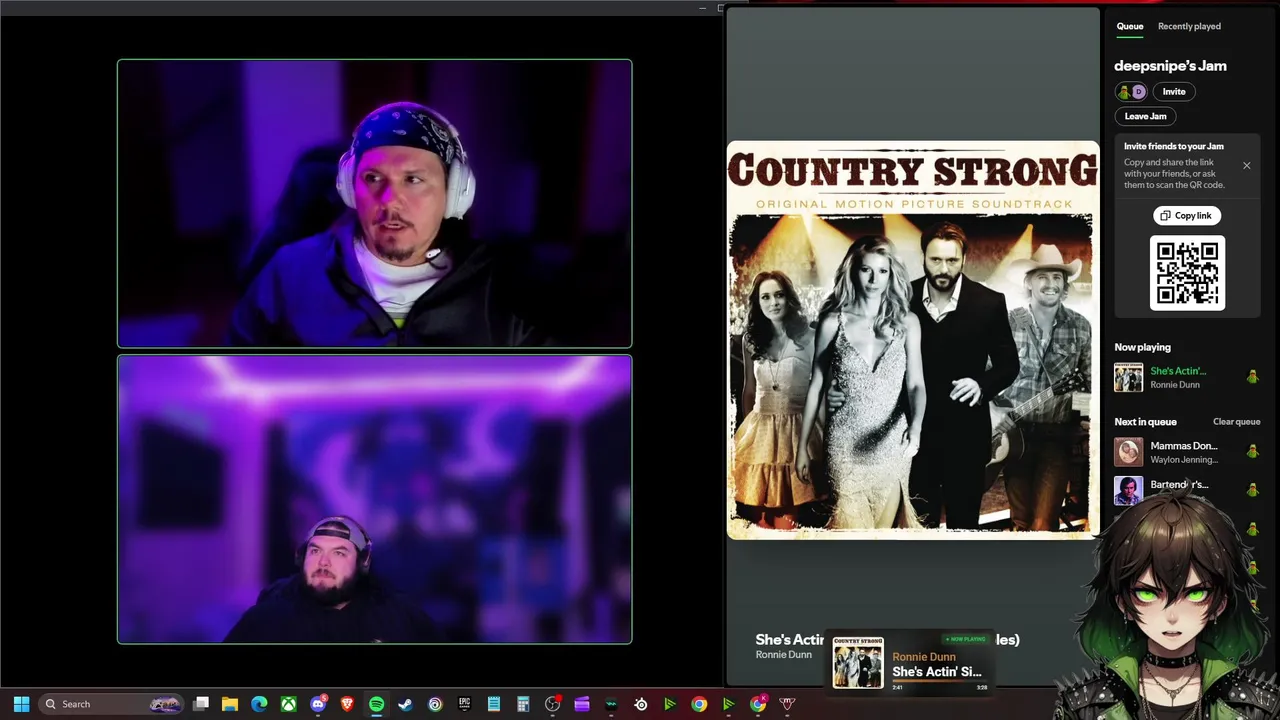Click the bottom webcam feed

375,499
